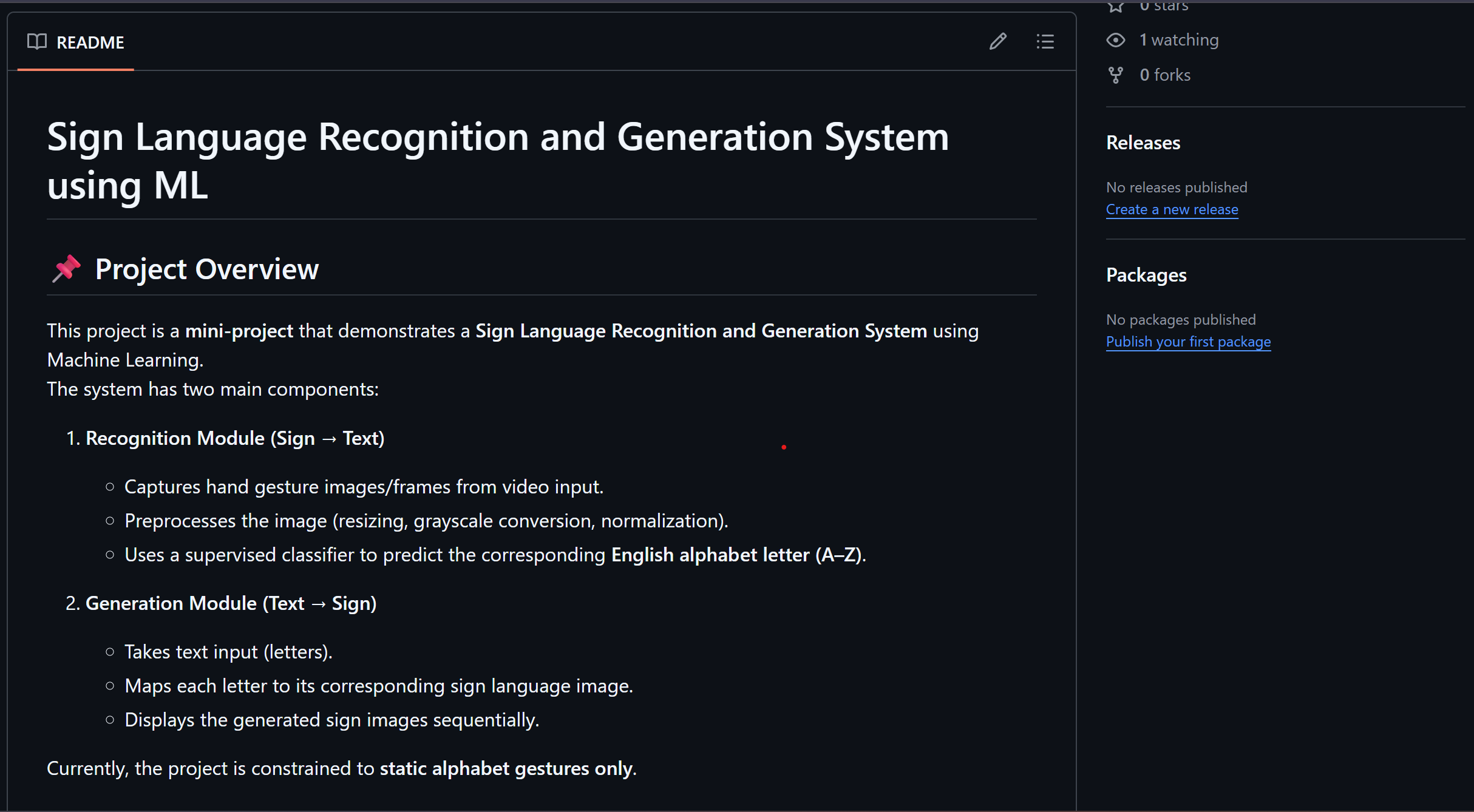The height and width of the screenshot is (812, 1474).
Task: Open the Releases section heading
Action: (1143, 143)
